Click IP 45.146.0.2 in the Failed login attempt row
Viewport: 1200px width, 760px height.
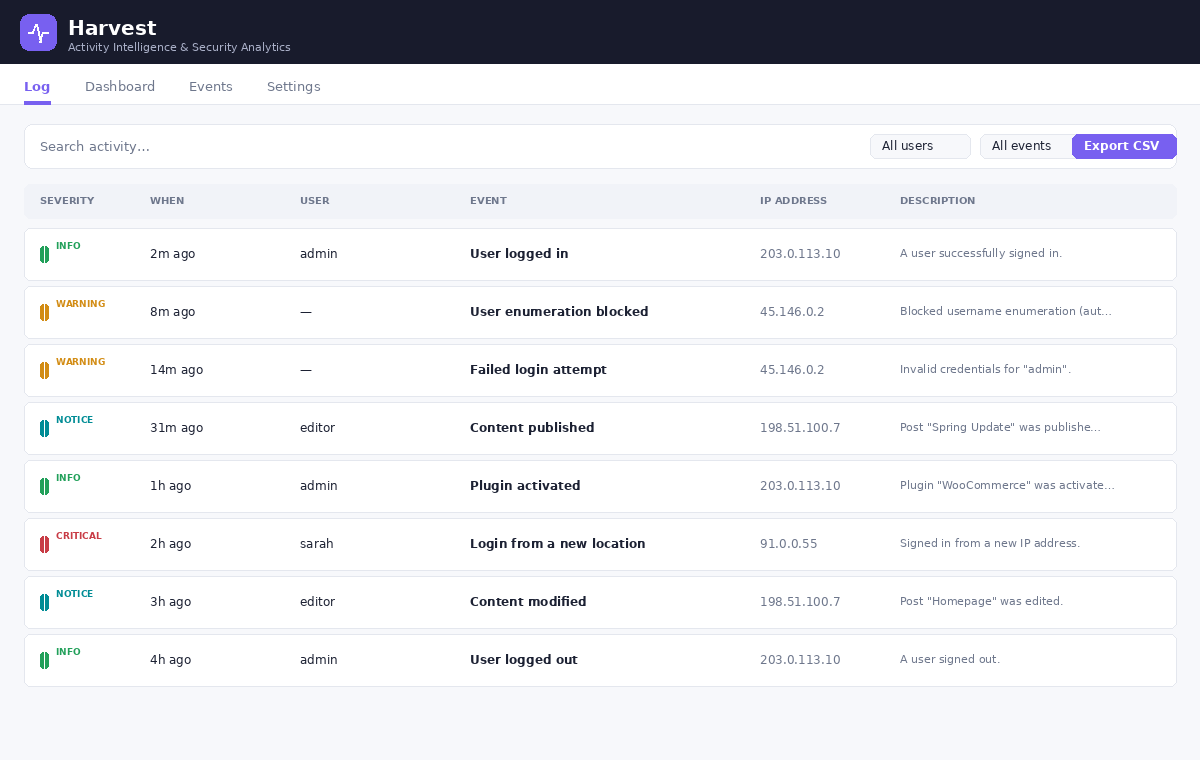click(792, 370)
